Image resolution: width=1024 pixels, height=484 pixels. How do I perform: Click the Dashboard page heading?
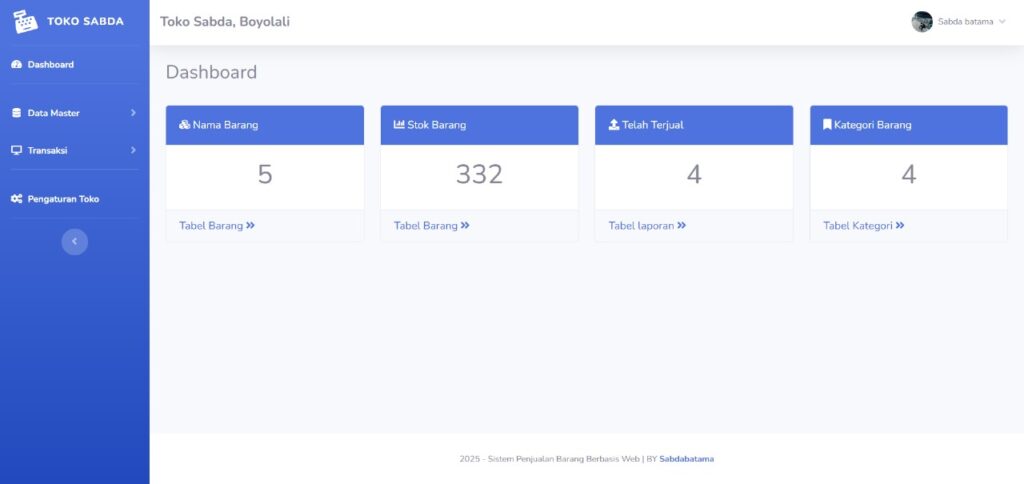[211, 73]
